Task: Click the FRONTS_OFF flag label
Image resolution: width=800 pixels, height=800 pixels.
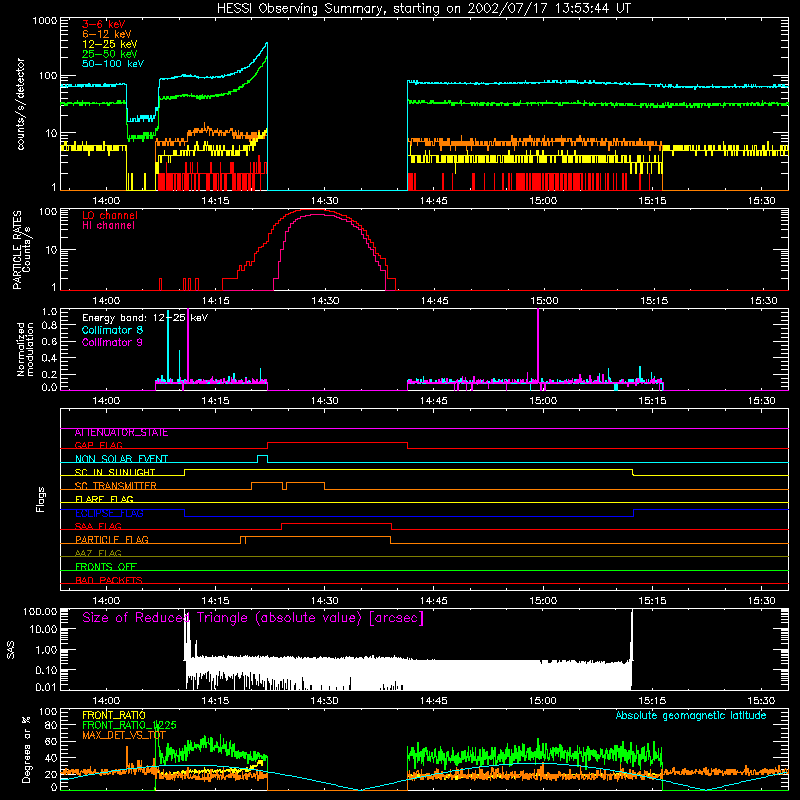Action: [106, 567]
